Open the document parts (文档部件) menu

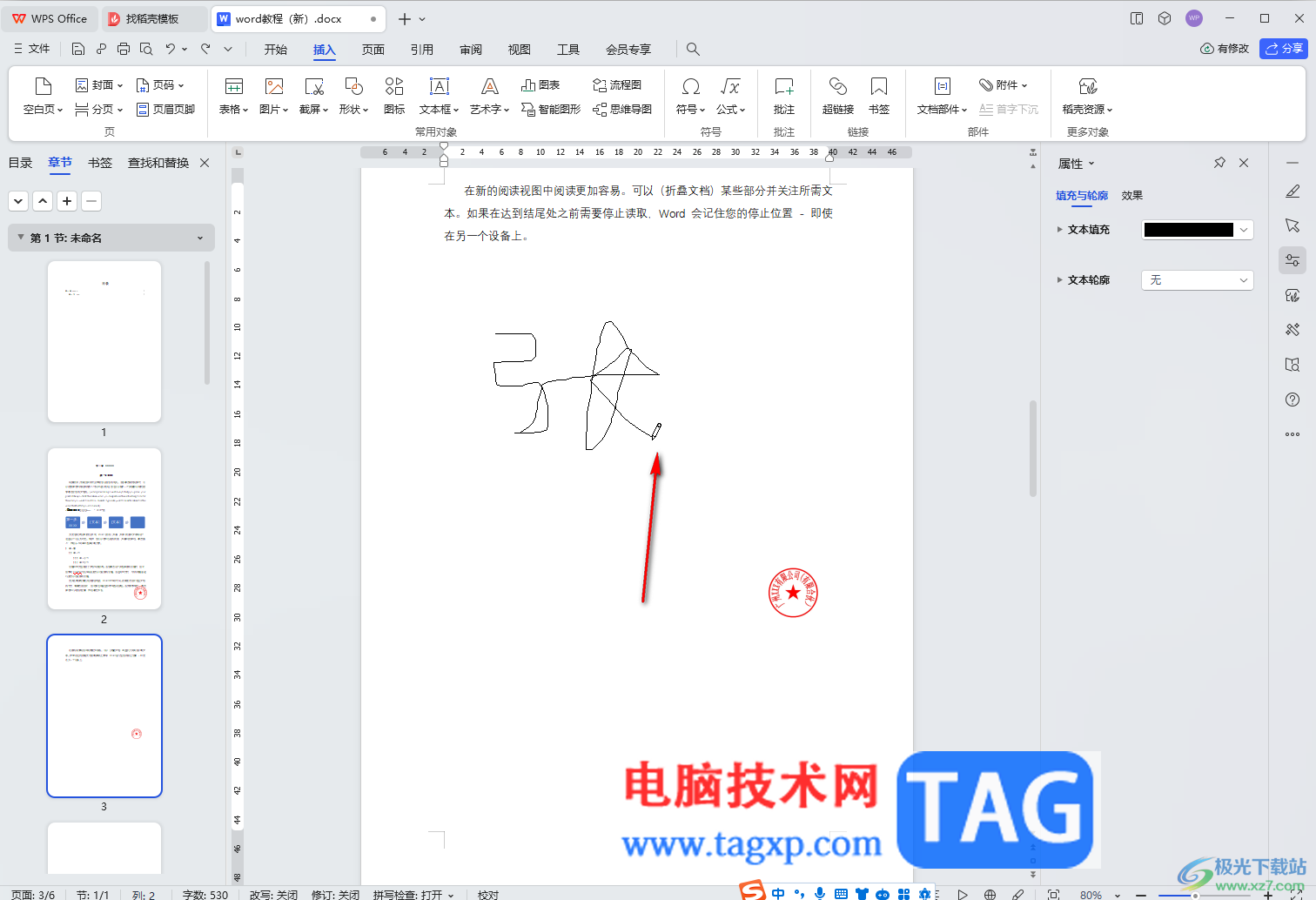(942, 96)
